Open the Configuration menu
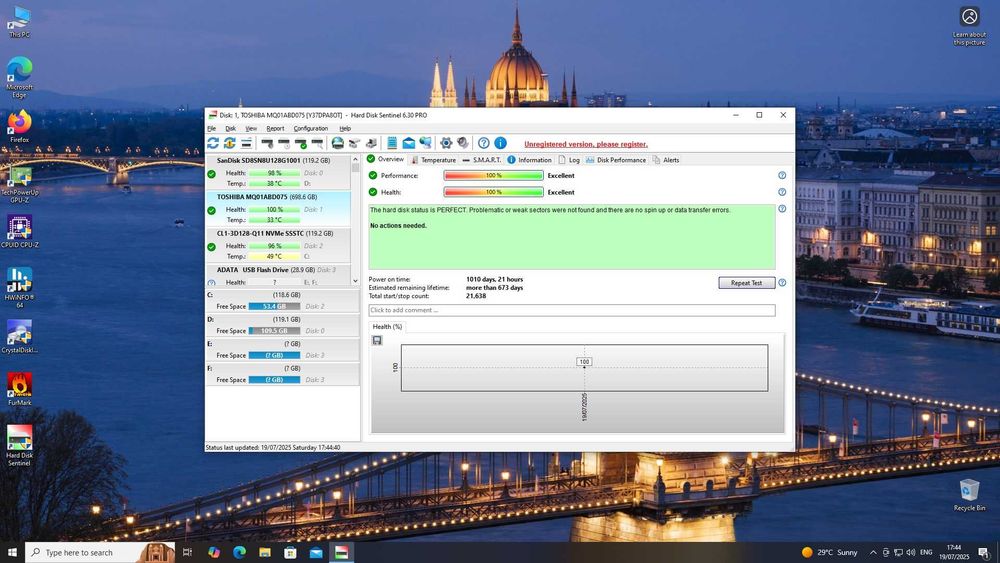Viewport: 1000px width, 563px height. pos(310,128)
